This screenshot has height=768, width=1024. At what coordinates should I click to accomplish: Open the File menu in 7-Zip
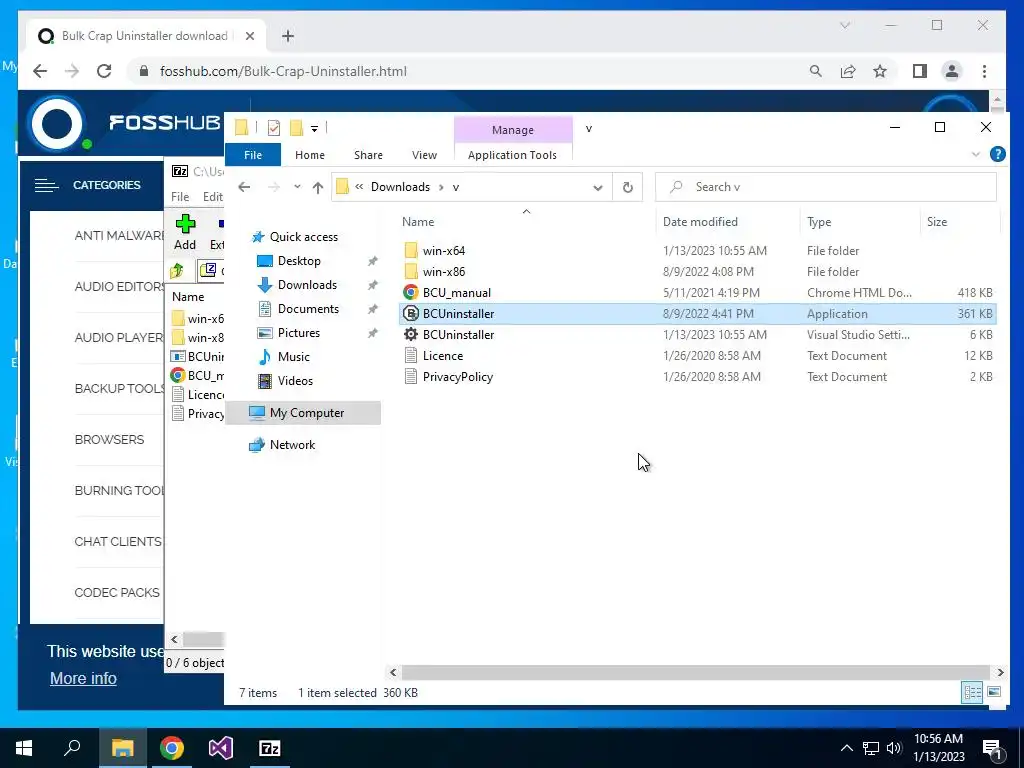point(180,197)
